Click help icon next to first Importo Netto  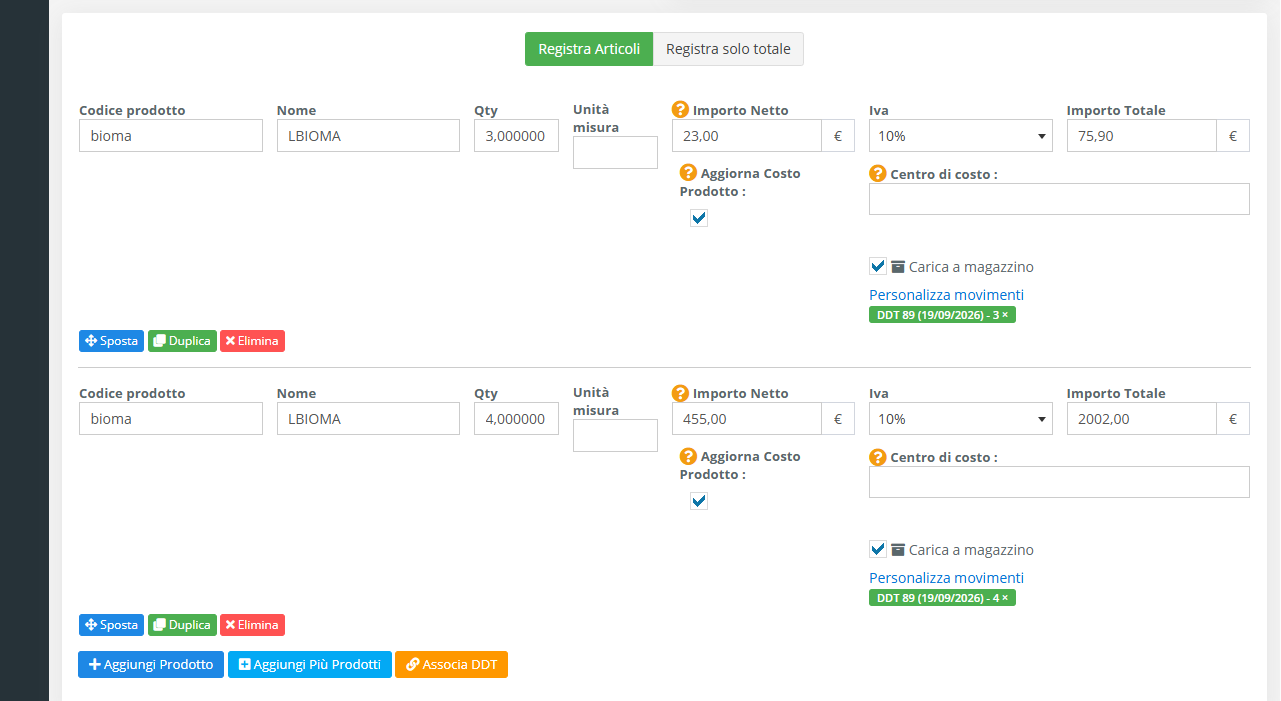pos(681,110)
